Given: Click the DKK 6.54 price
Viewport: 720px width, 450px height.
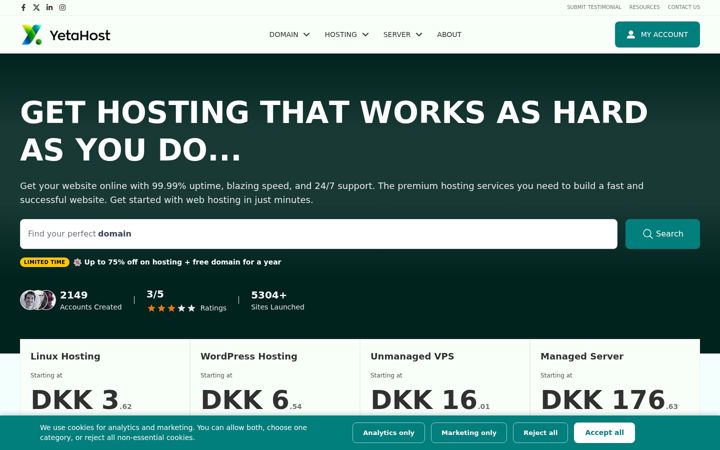Looking at the screenshot, I should (251, 400).
